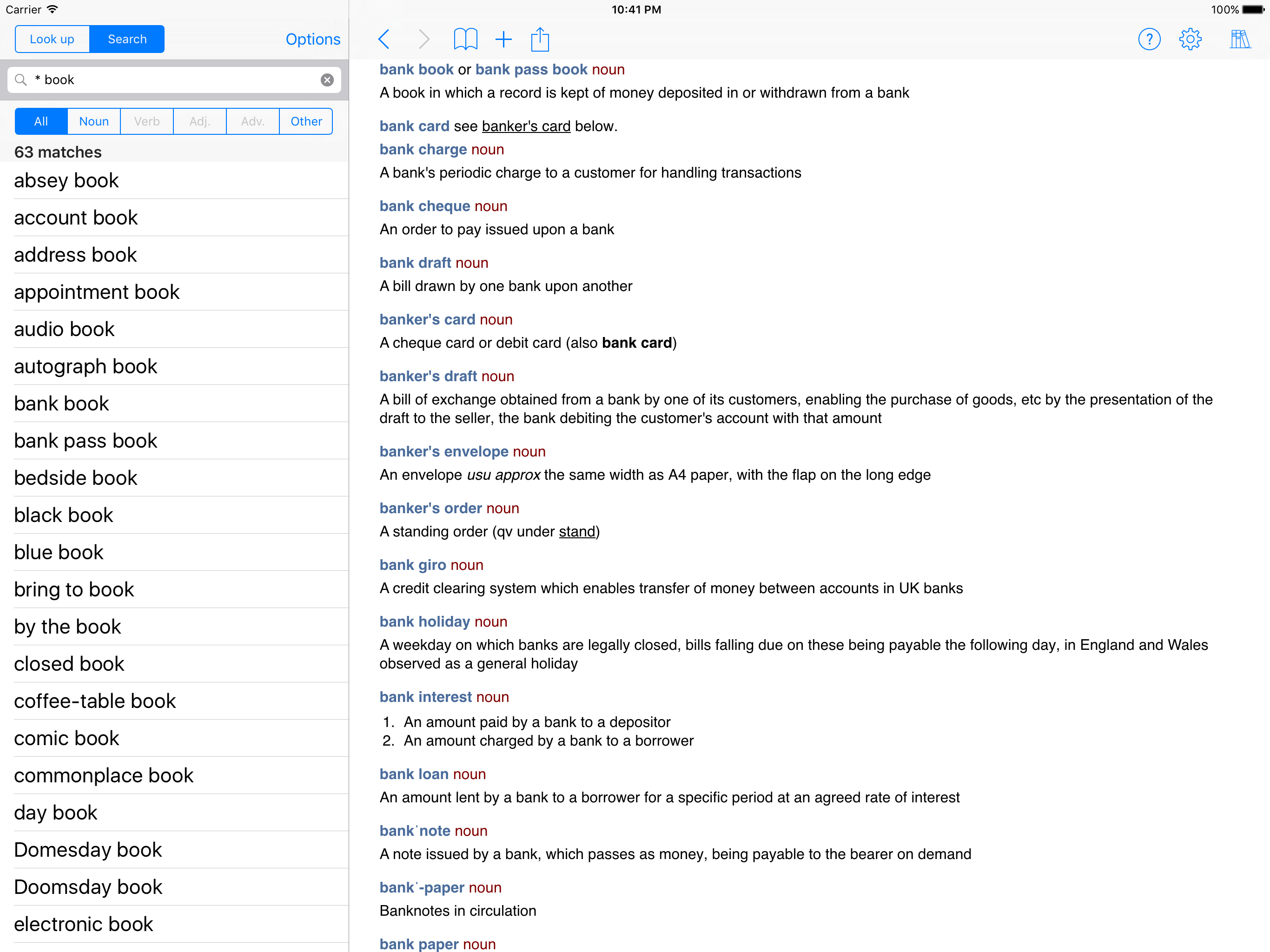Open the 'Domesday book' list entry
This screenshot has width=1270, height=952.
pos(88,850)
